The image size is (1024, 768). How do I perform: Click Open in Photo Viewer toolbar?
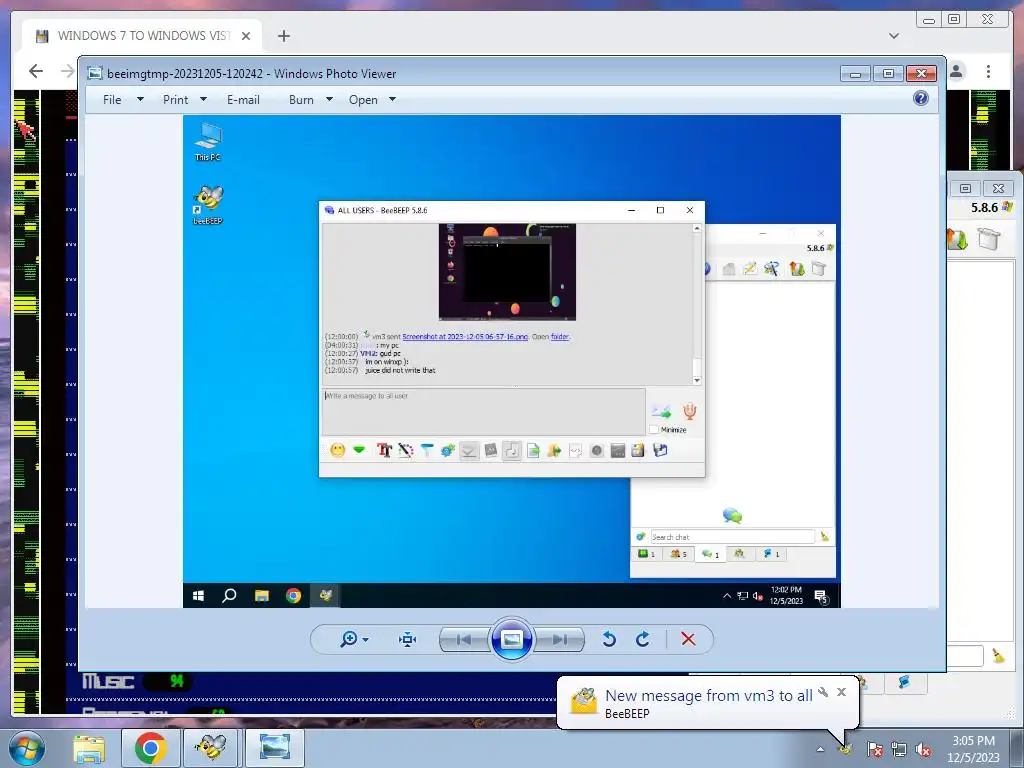click(363, 100)
